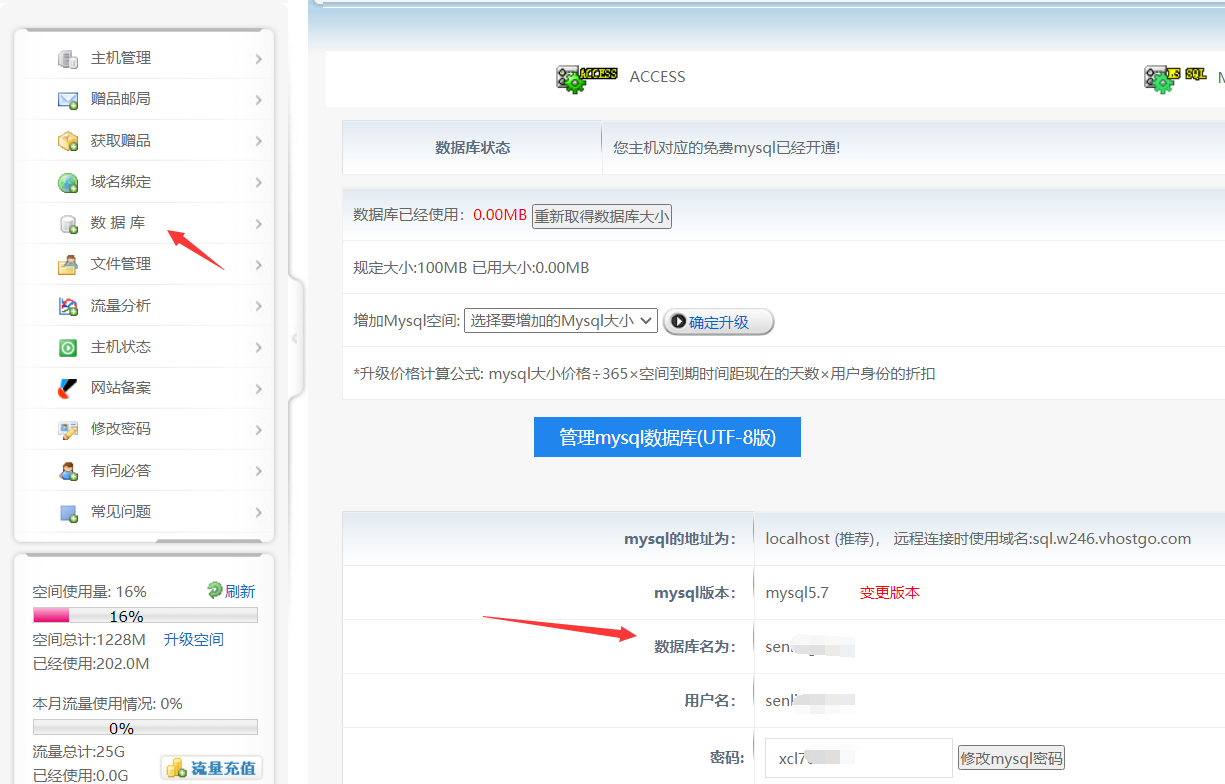
Task: Click the green 刷新 refresh icon
Action: click(214, 590)
